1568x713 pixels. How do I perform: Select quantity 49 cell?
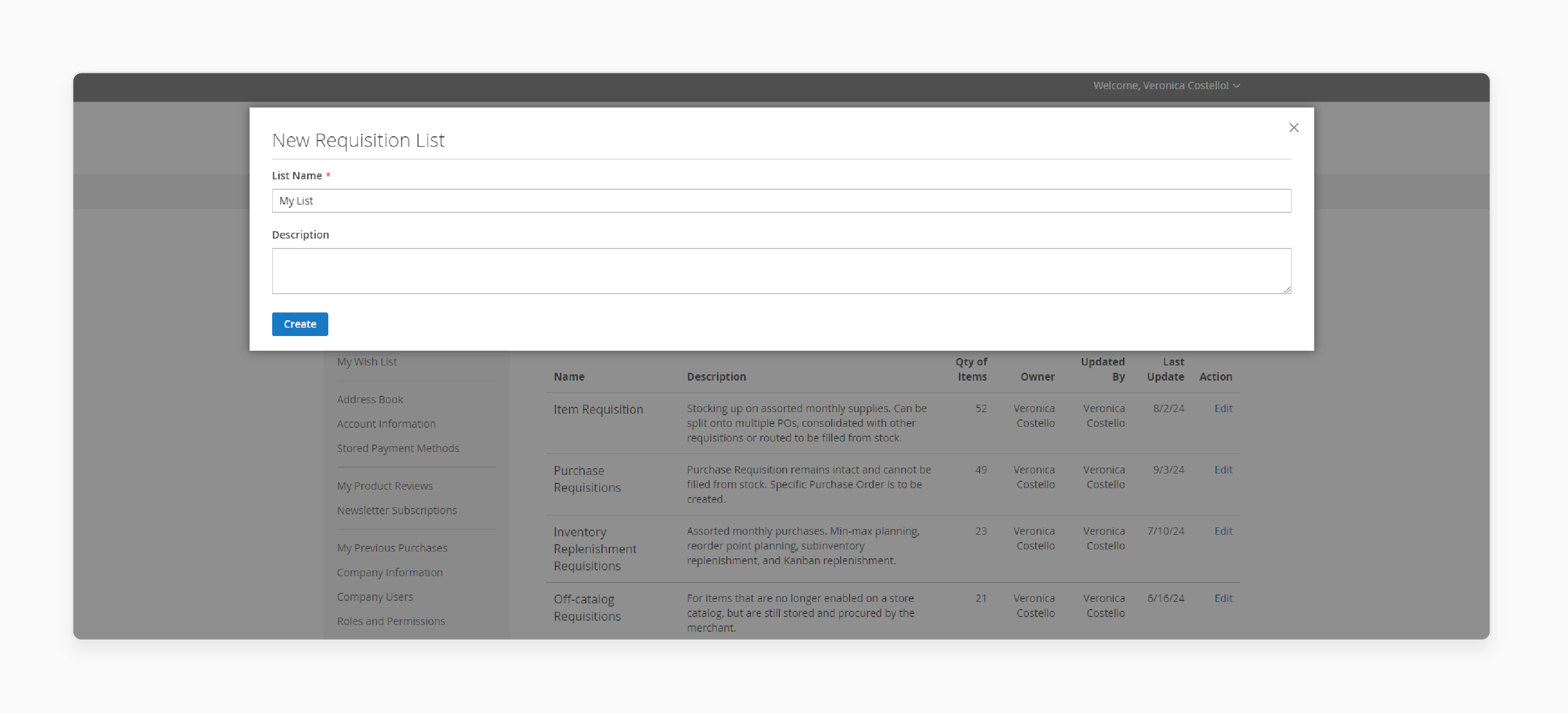coord(981,470)
